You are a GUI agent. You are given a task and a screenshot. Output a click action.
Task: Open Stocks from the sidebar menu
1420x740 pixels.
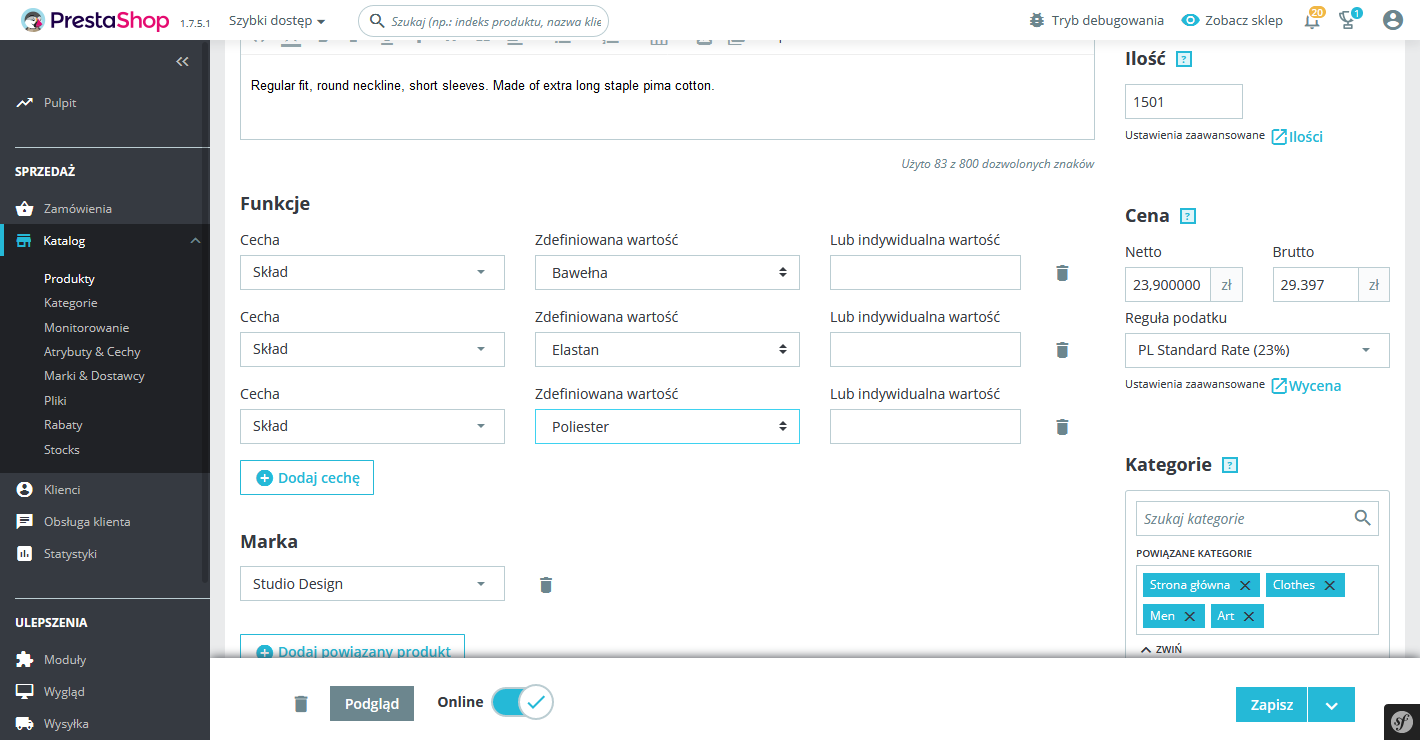pos(62,448)
